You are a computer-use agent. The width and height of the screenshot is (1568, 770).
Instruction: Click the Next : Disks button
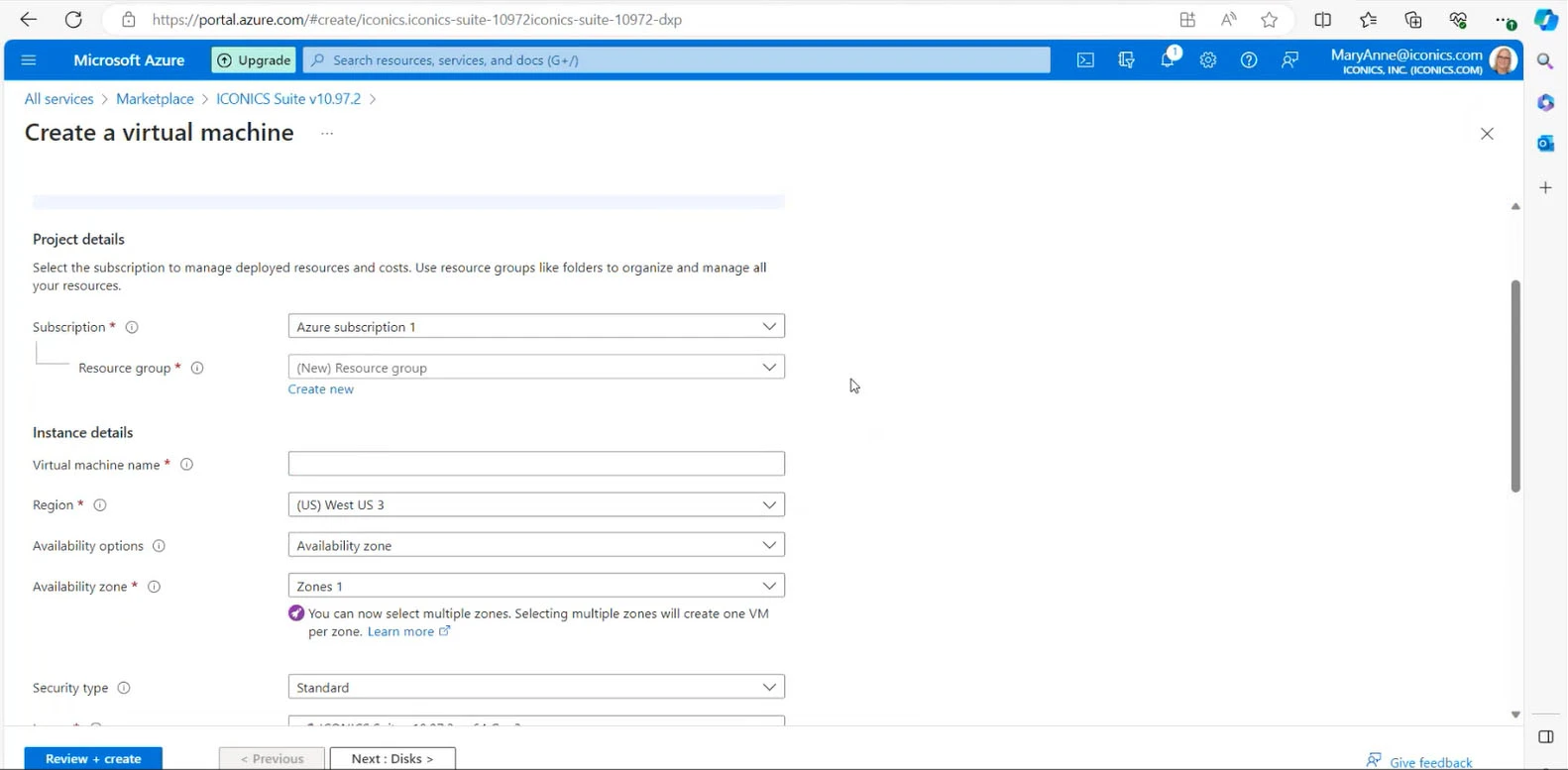tap(392, 758)
